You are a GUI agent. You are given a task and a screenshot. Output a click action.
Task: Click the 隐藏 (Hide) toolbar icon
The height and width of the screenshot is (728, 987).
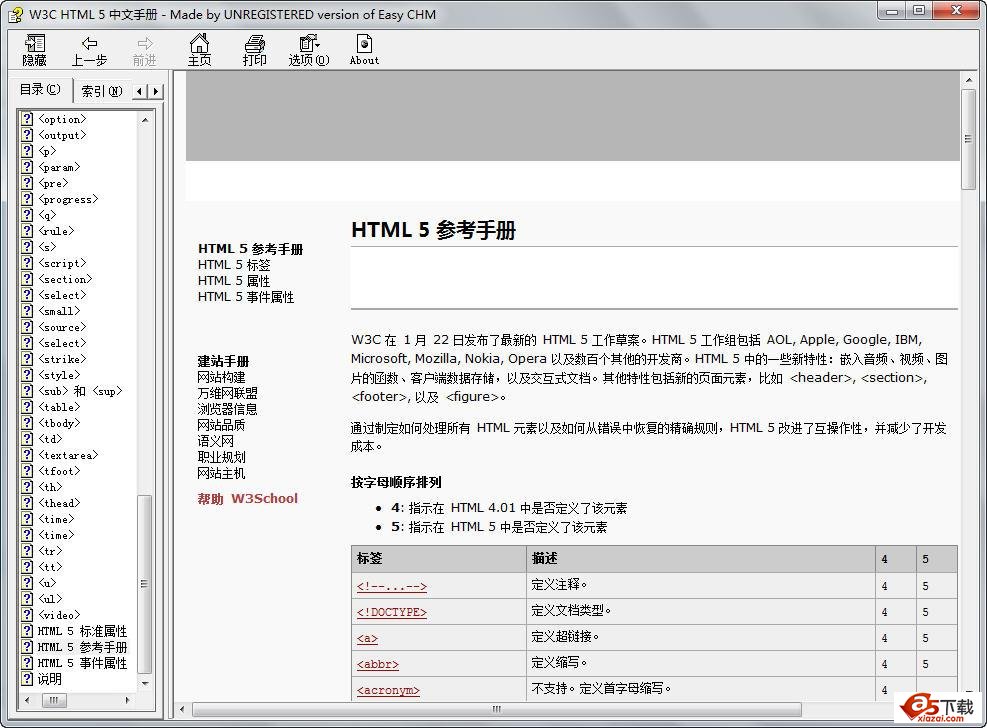click(x=35, y=50)
